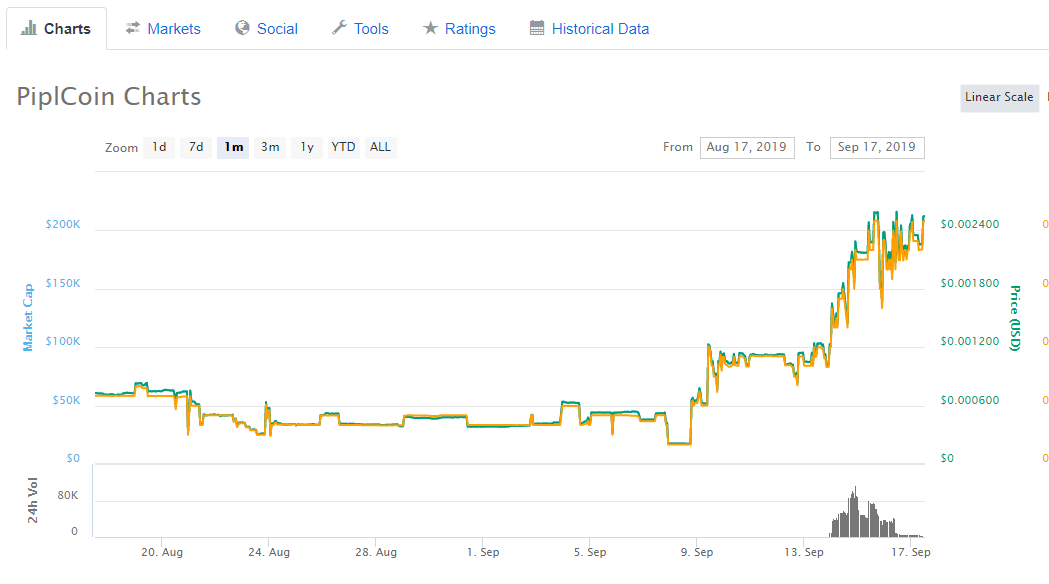This screenshot has height=584, width=1049.
Task: Set chart zoom to 1d
Action: click(x=159, y=147)
